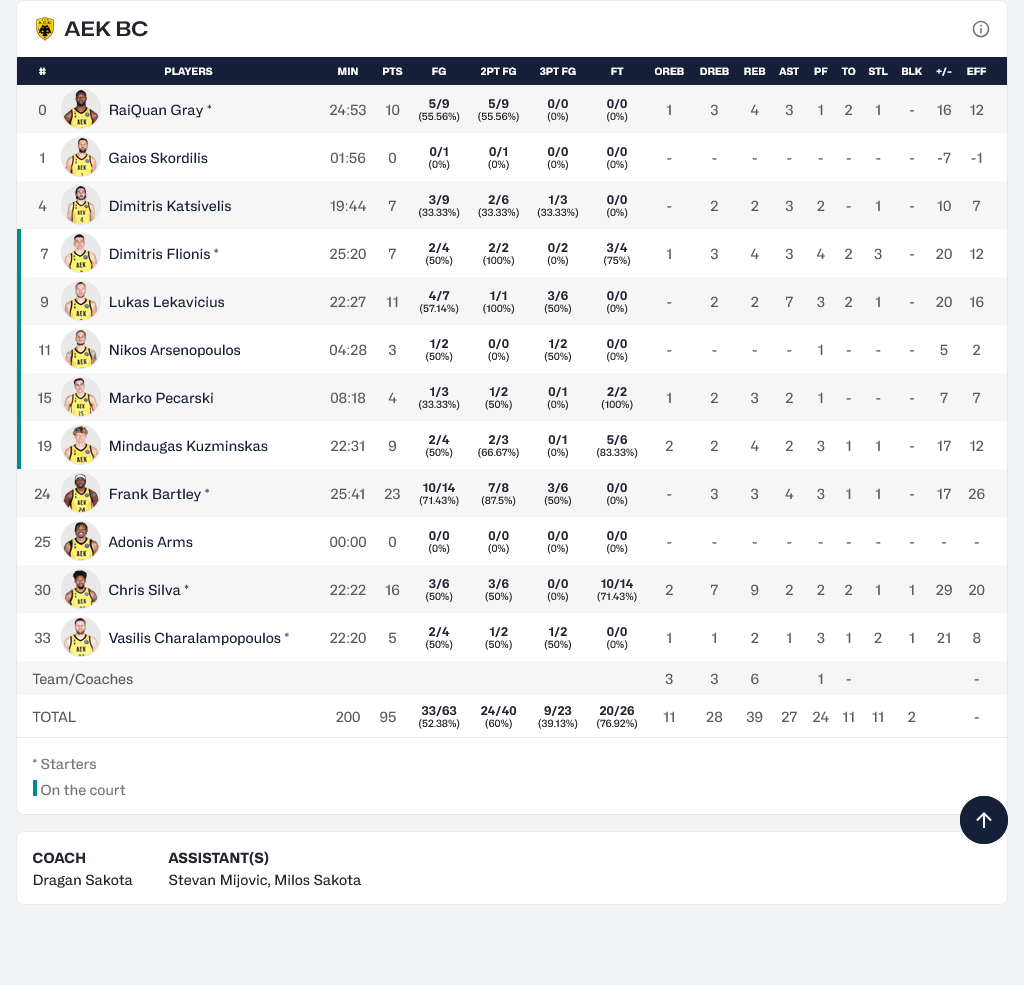Viewport: 1024px width, 985px height.
Task: Click Frank Bartley's player photo
Action: point(81,493)
